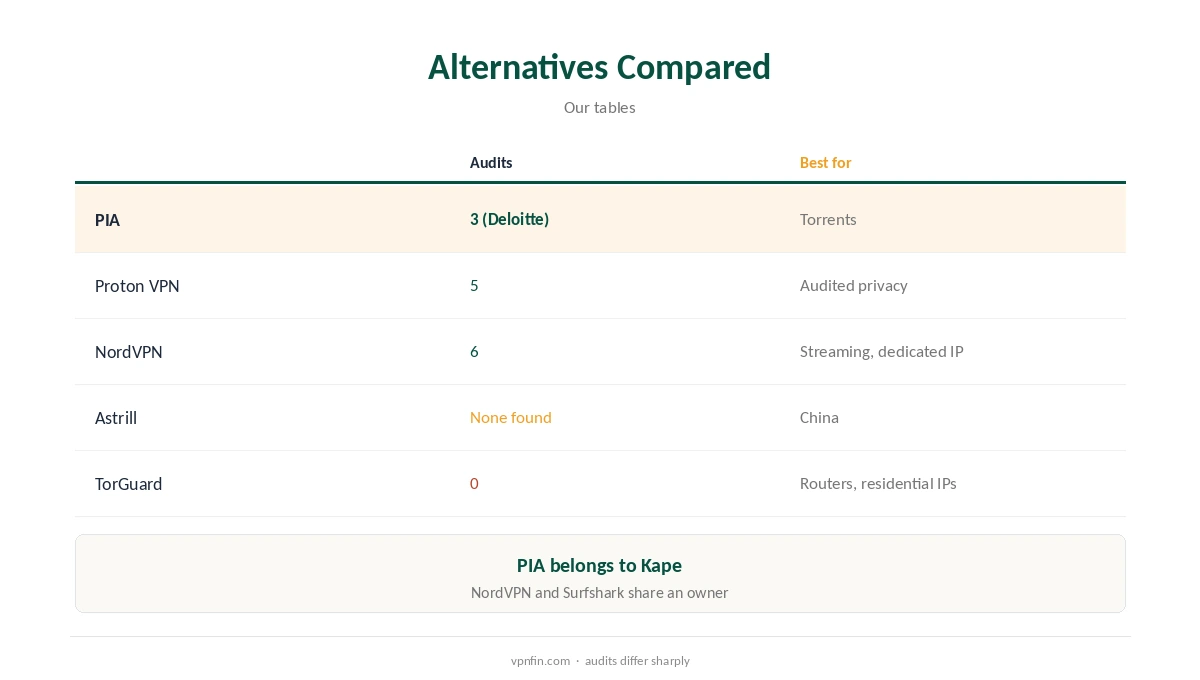This screenshot has width=1200, height=680.
Task: Click the 'PIA belongs to Kape' callout title
Action: click(599, 566)
